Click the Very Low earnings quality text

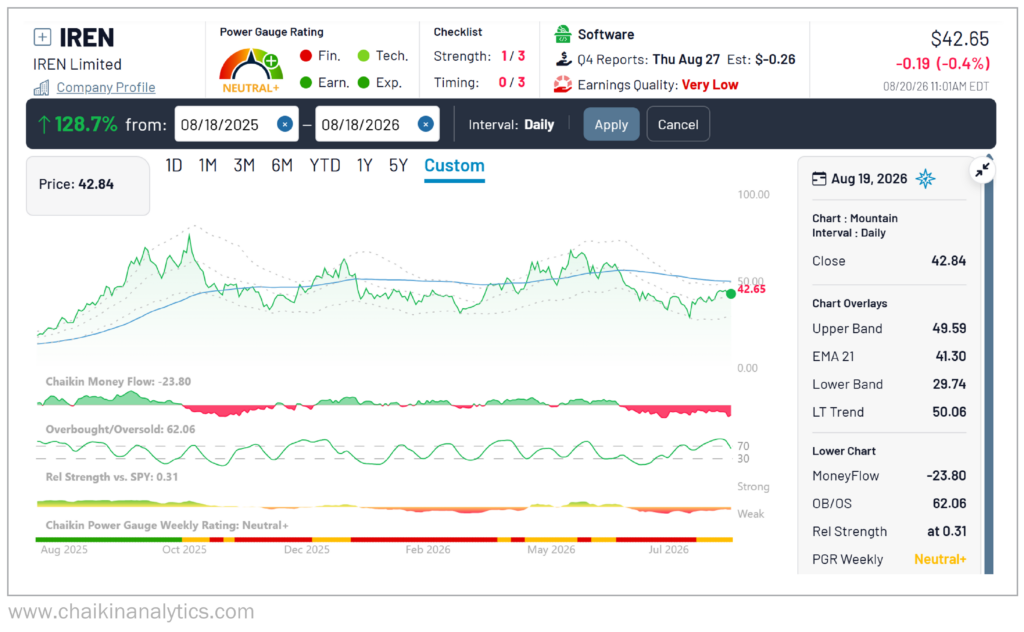710,85
